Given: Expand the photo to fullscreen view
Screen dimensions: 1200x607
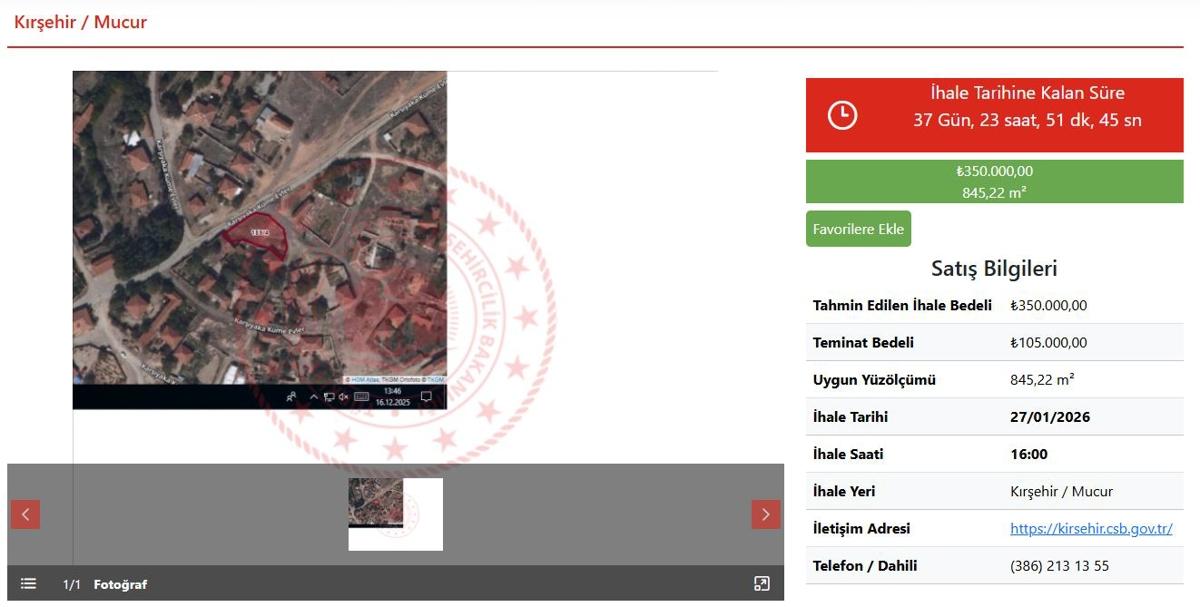Looking at the screenshot, I should click(761, 584).
